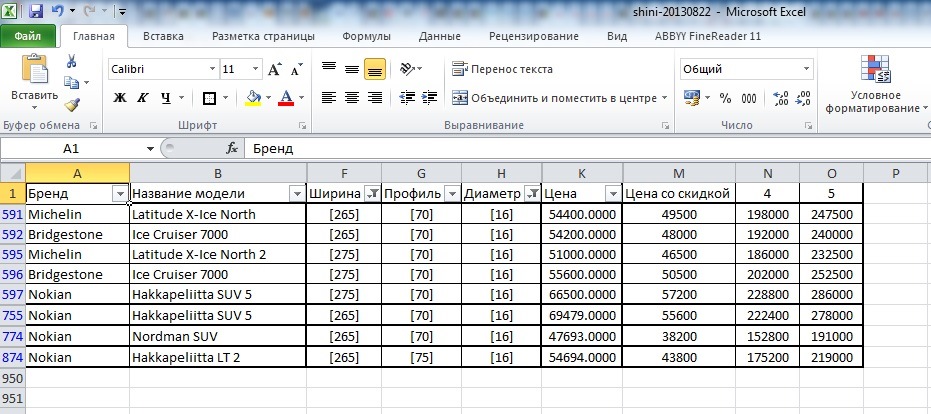Click the decrease indent icon

coord(407,97)
